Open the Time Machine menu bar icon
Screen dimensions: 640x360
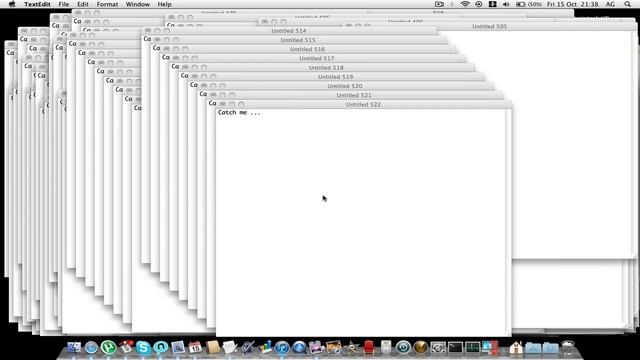click(479, 4)
